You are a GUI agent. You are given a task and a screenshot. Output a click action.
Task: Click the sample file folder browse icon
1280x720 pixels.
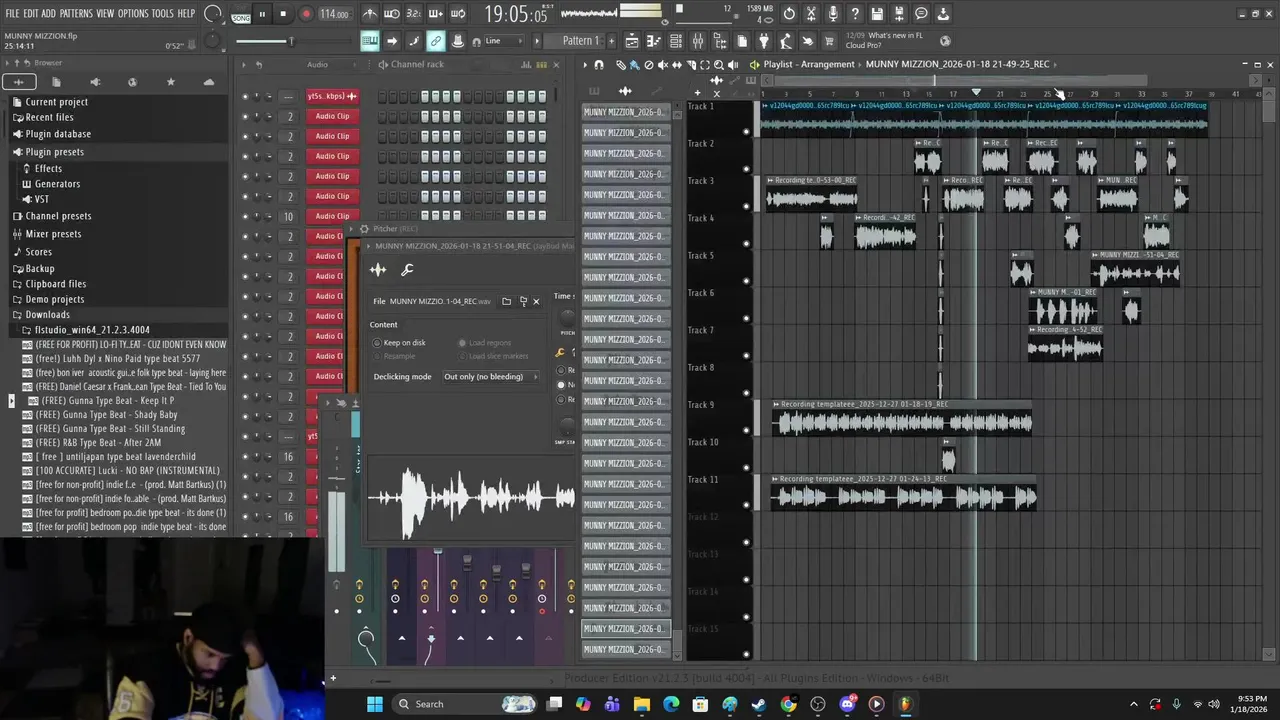[507, 301]
